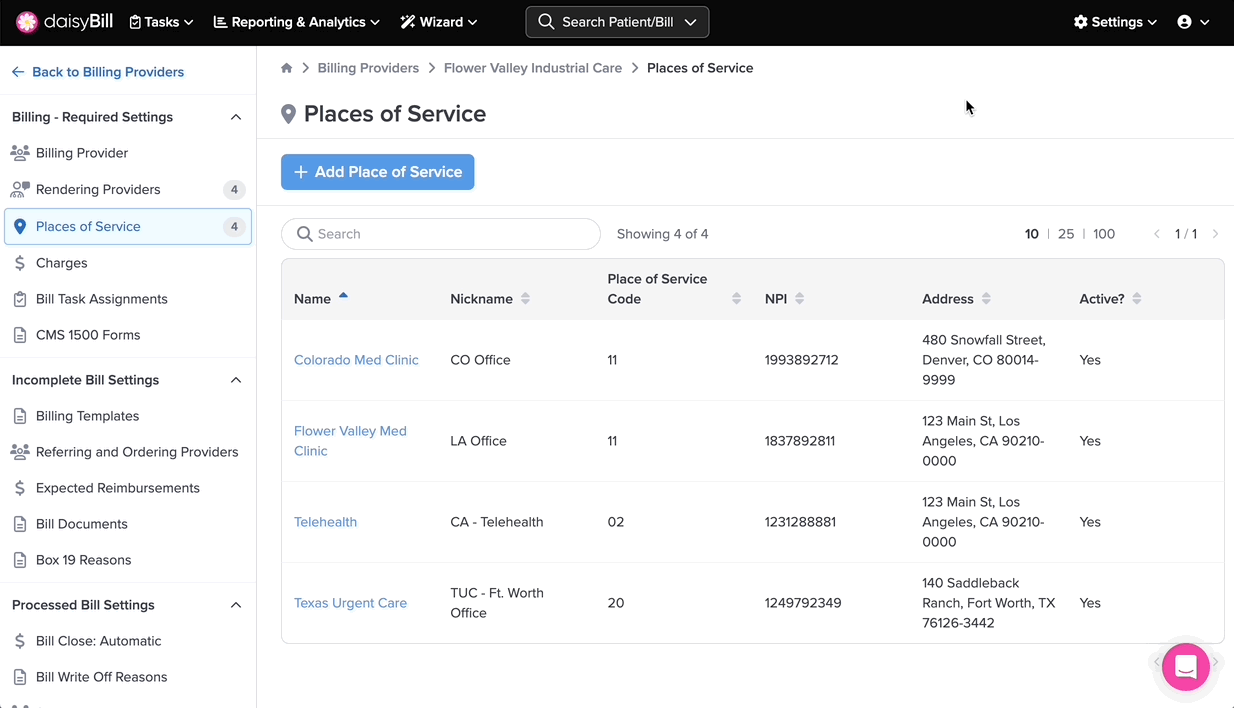The width and height of the screenshot is (1234, 708).
Task: Sort by Place of Service Code
Action: pyautogui.click(x=674, y=289)
